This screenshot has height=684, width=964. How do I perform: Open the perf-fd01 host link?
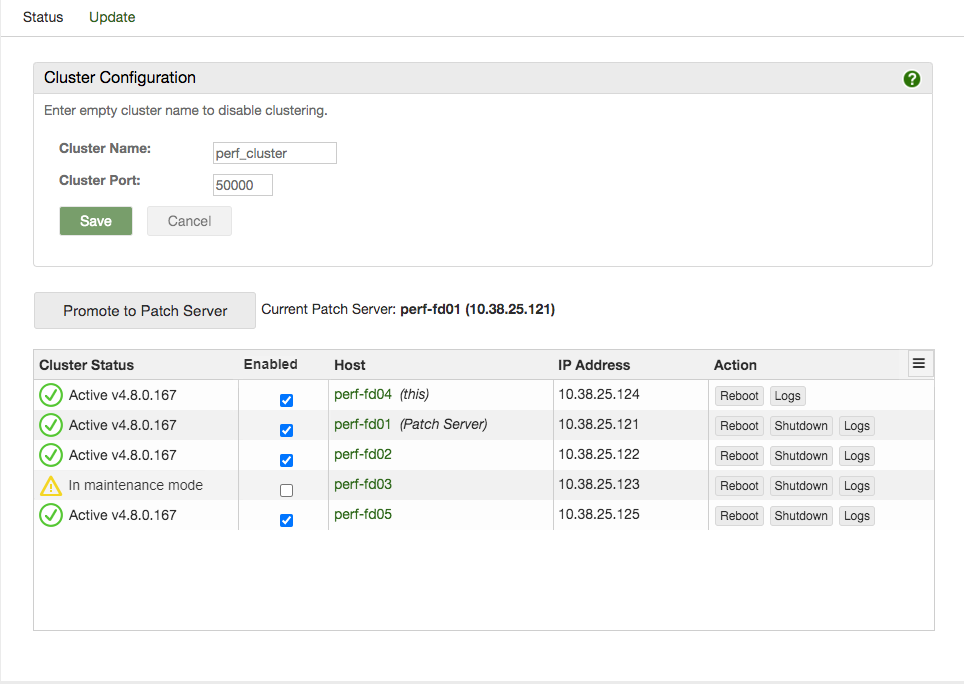tap(362, 424)
